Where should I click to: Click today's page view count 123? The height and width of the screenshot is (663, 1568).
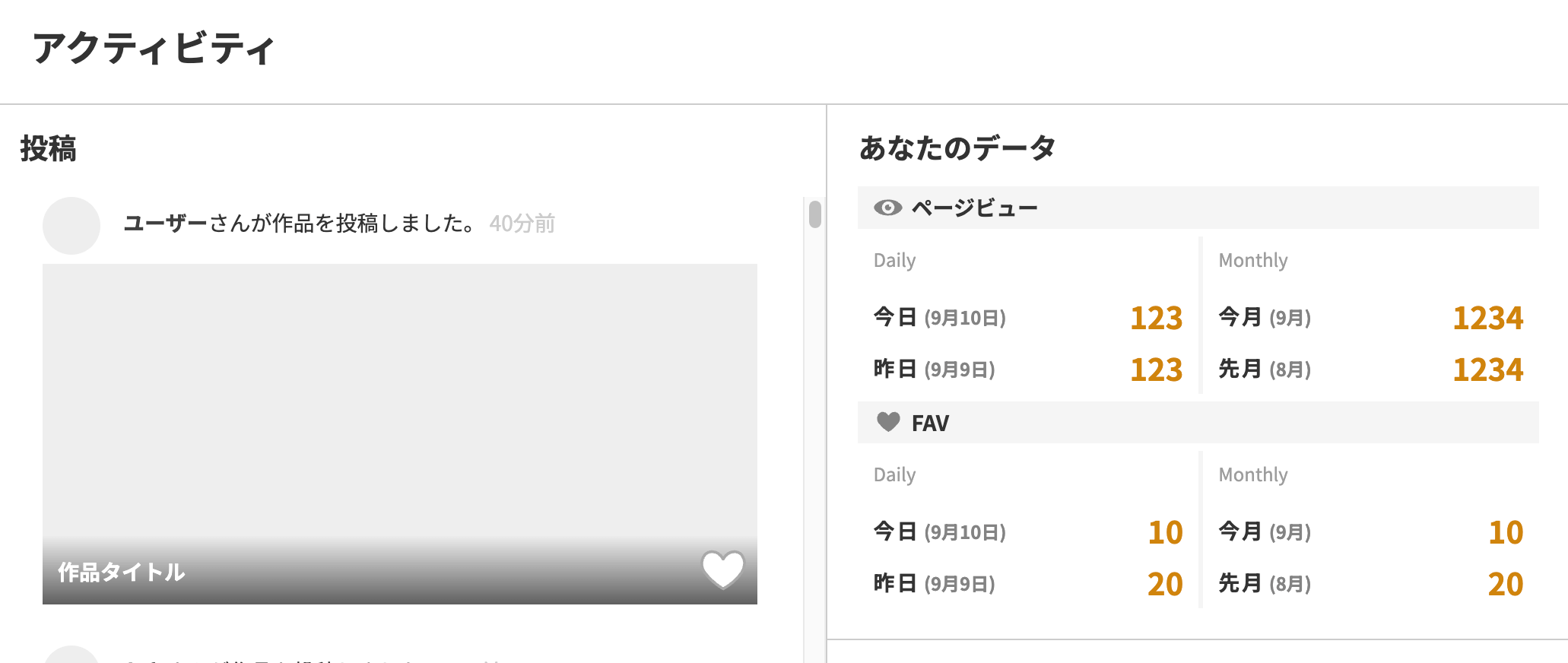(x=1156, y=319)
